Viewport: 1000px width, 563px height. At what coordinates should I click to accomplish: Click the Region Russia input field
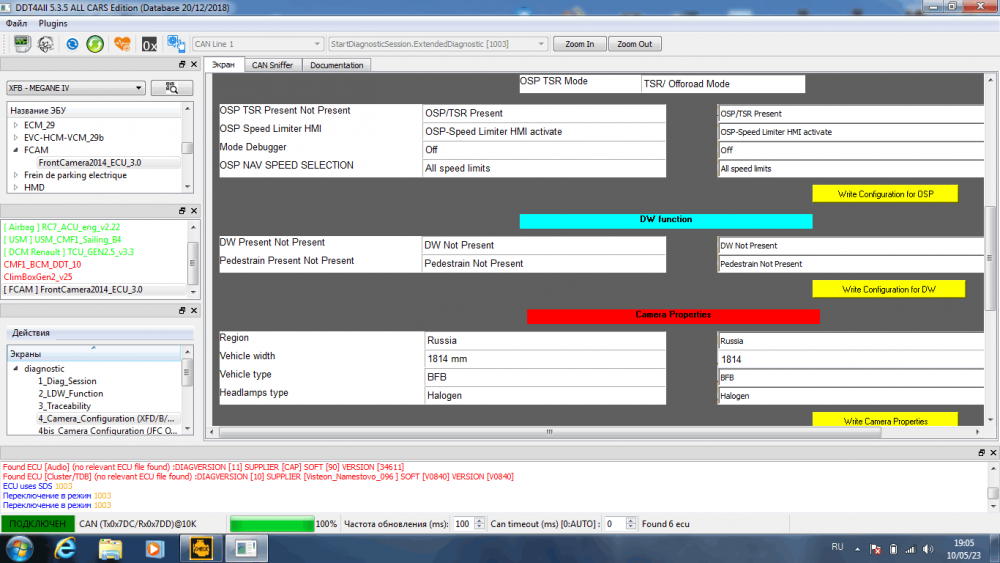[851, 341]
